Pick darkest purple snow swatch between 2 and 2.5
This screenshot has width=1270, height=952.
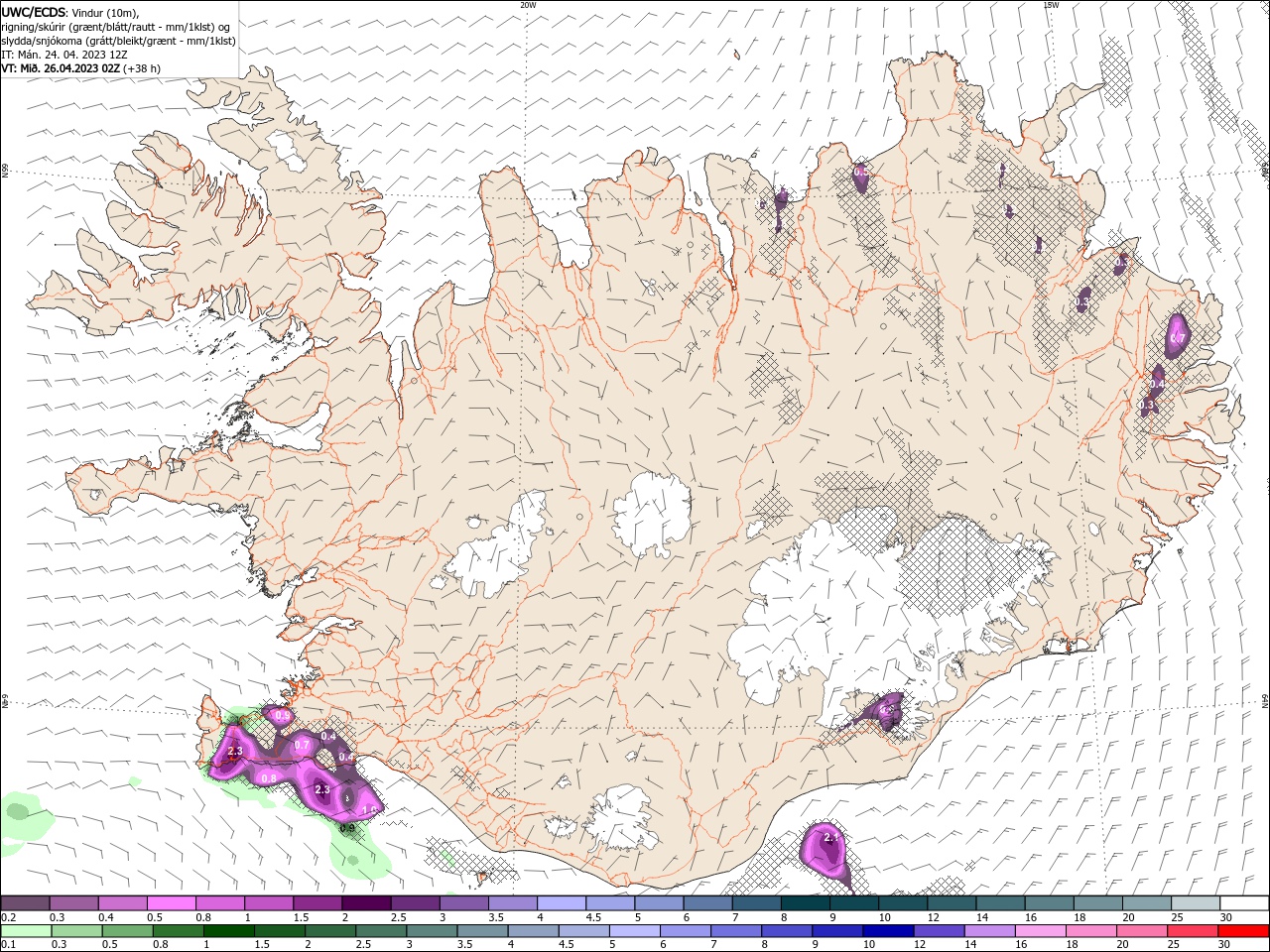pos(366,902)
